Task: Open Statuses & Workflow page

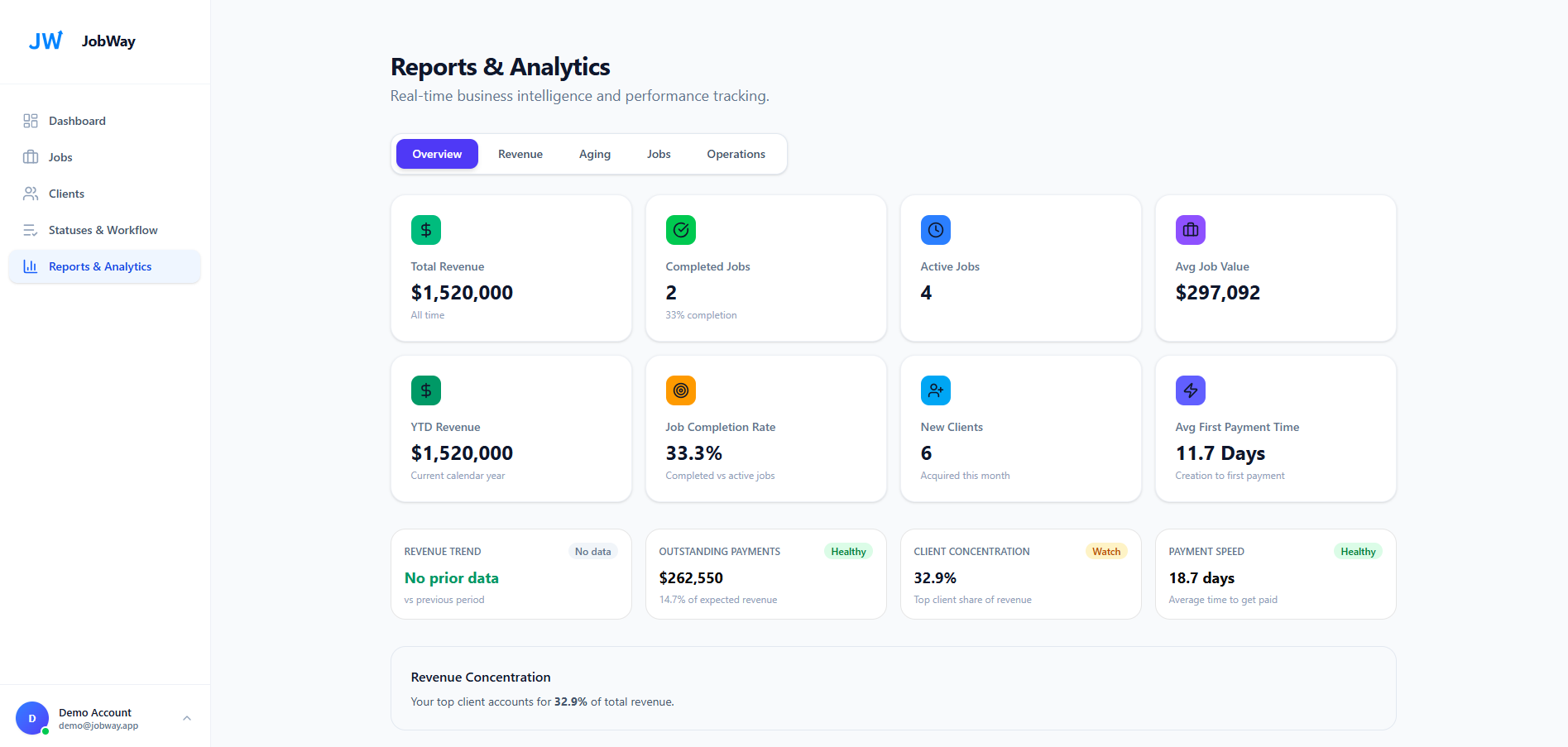Action: (x=103, y=230)
